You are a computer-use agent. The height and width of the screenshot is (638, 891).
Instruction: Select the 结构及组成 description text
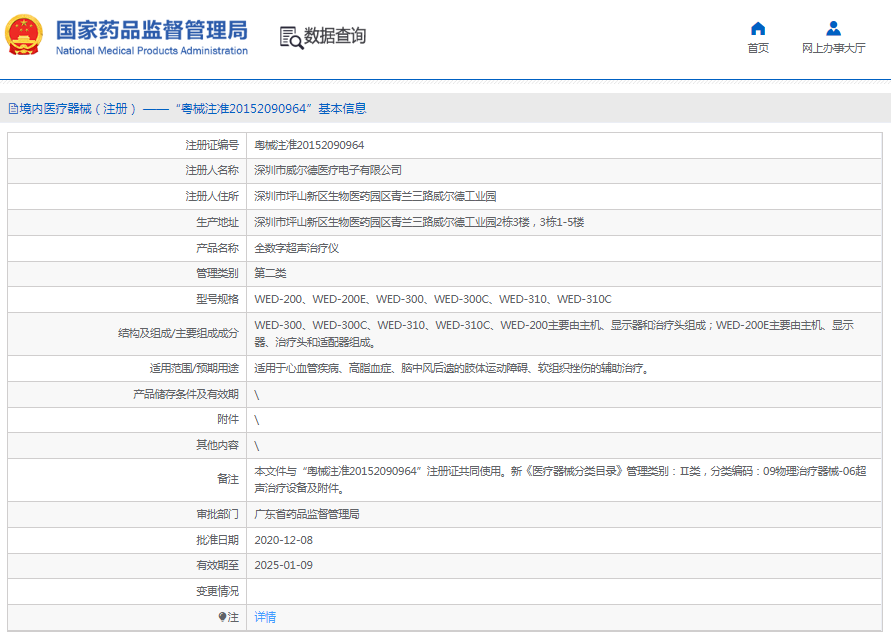click(x=554, y=333)
